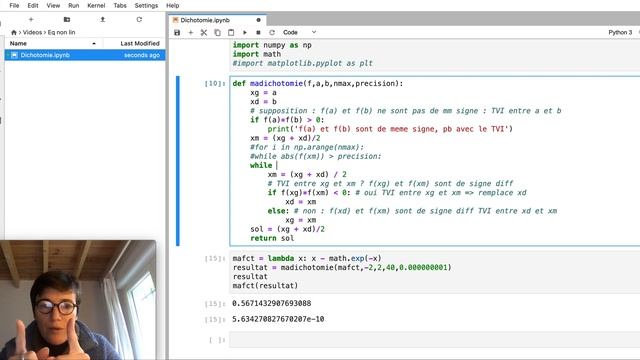Copy the selected cell
This screenshot has width=640, height=360.
click(x=218, y=32)
